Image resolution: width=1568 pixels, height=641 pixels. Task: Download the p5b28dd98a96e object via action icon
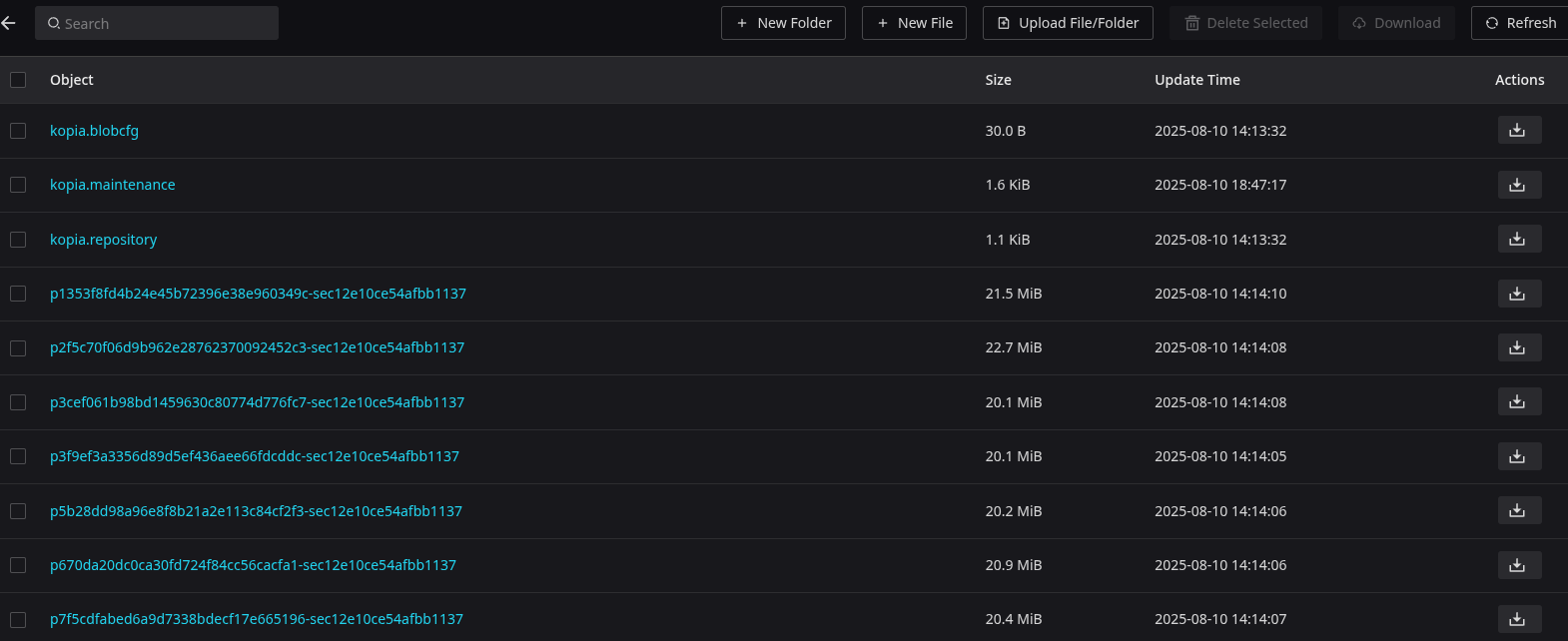(x=1519, y=510)
